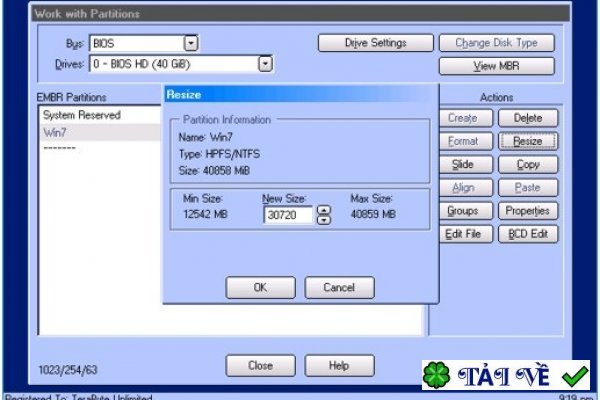Viewport: 600px width, 400px height.
Task: Click the Delete action button
Action: pyautogui.click(x=528, y=118)
